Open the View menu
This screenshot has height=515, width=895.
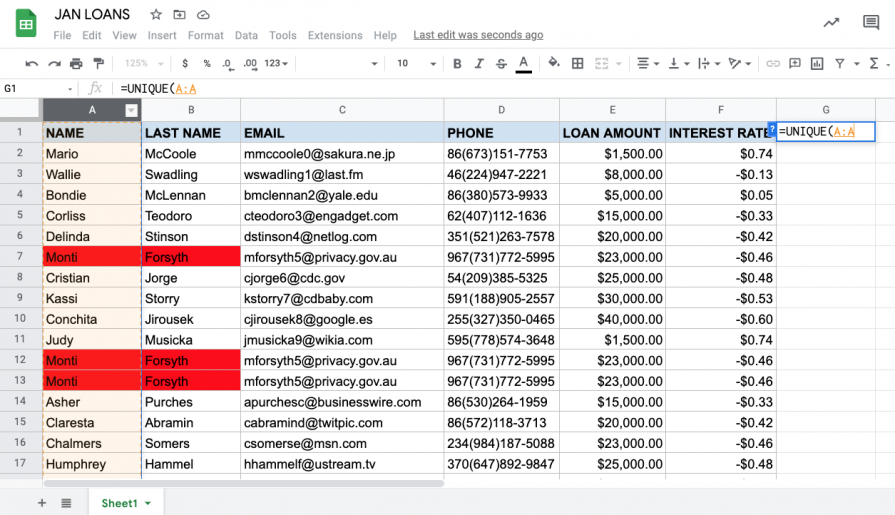point(124,35)
